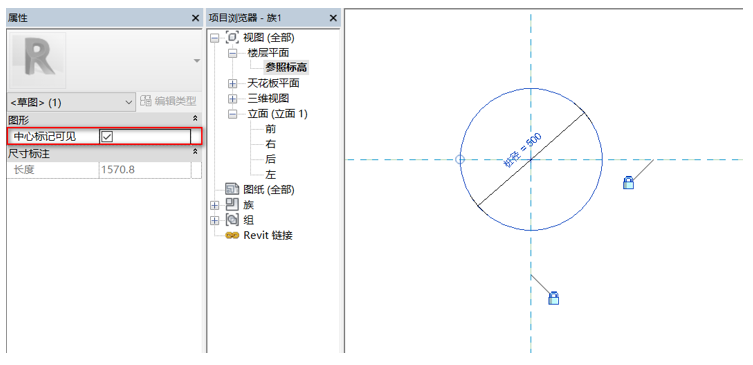Click the circle handle on left edge
This screenshot has height=365, width=753.
pos(460,159)
